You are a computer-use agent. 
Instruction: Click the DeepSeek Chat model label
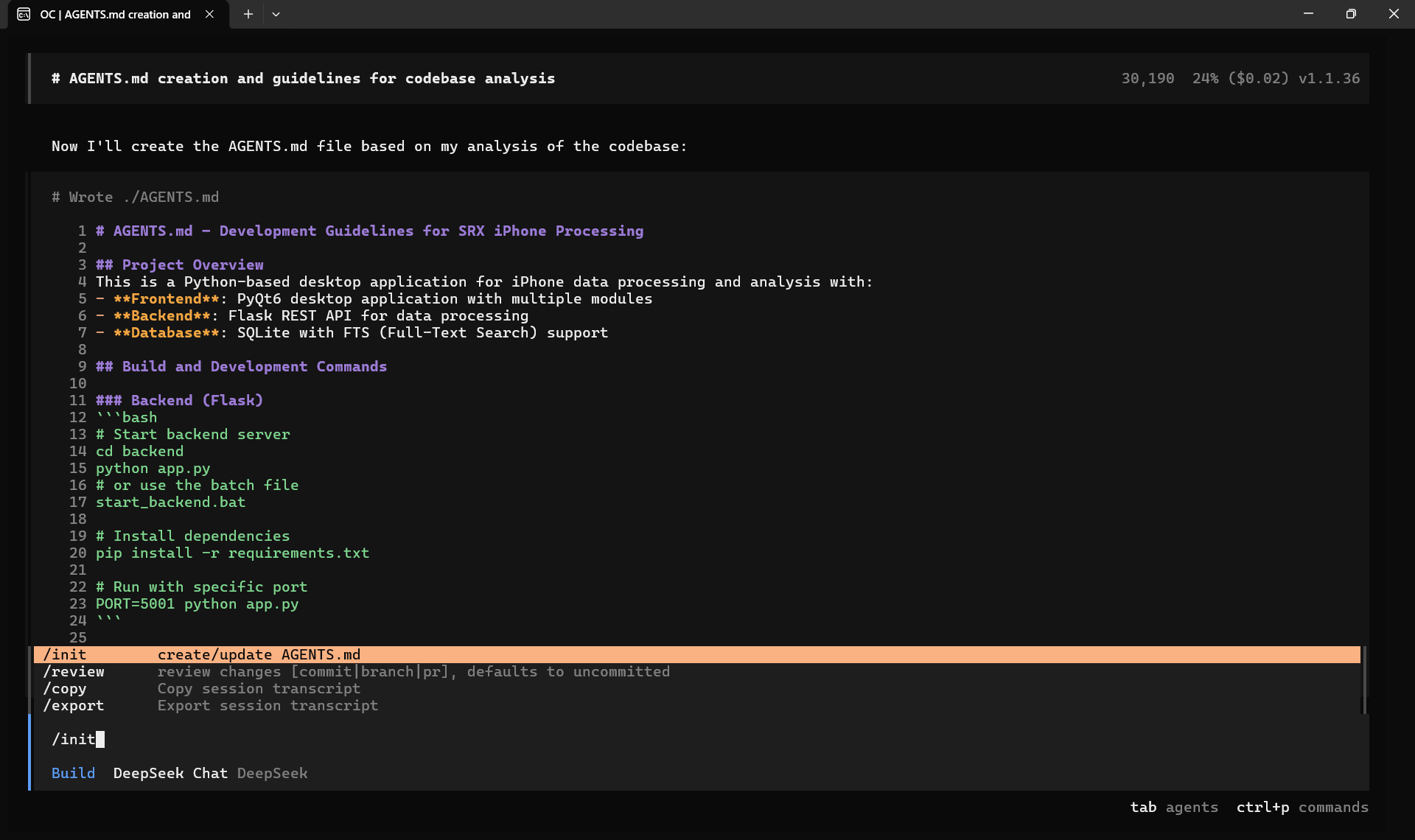tap(170, 773)
